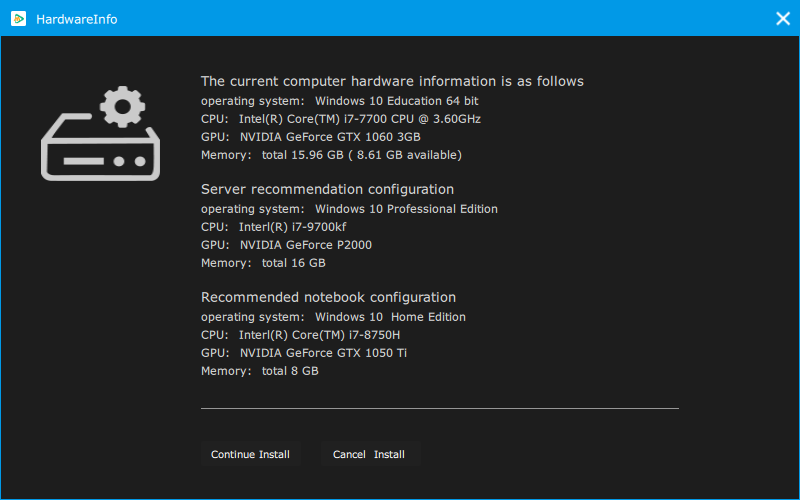800x500 pixels.
Task: Click the GeForce GTX 1050 Ti line
Action: 304,353
